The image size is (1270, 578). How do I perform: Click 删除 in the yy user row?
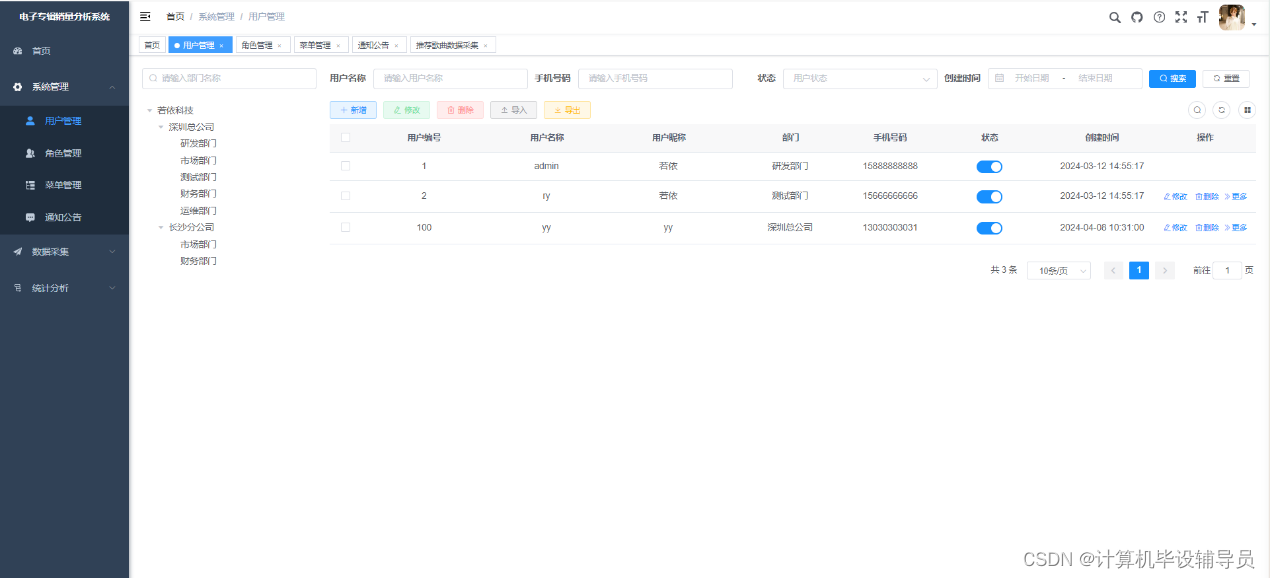(1207, 228)
